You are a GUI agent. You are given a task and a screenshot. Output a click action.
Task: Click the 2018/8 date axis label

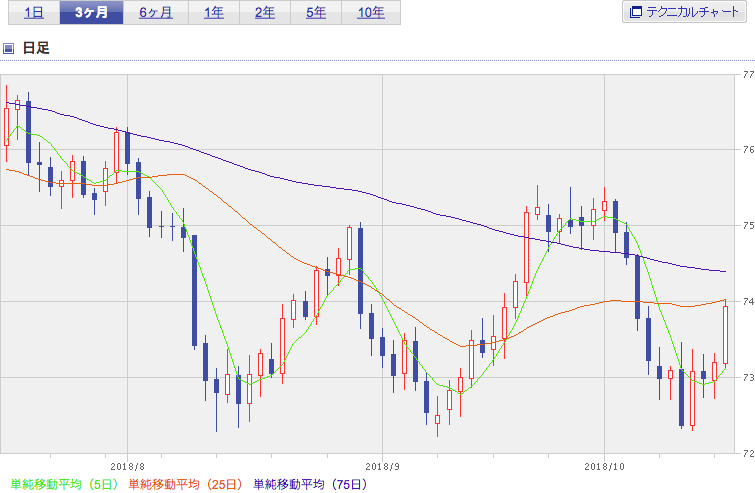click(128, 467)
